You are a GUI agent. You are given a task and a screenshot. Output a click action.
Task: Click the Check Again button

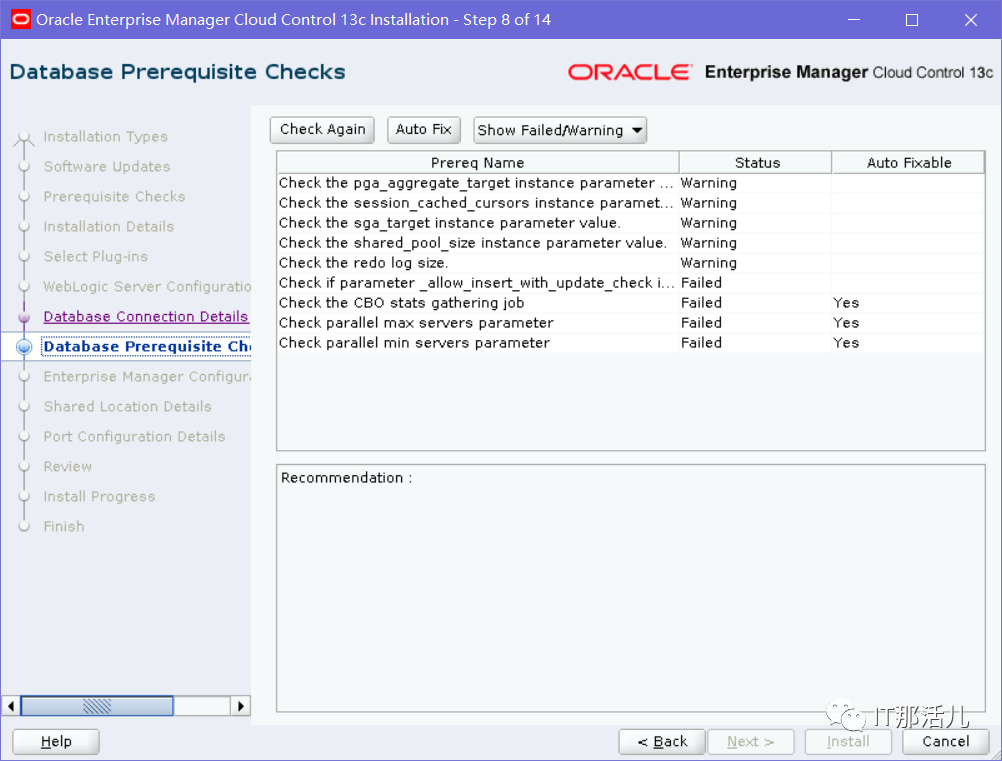(322, 130)
